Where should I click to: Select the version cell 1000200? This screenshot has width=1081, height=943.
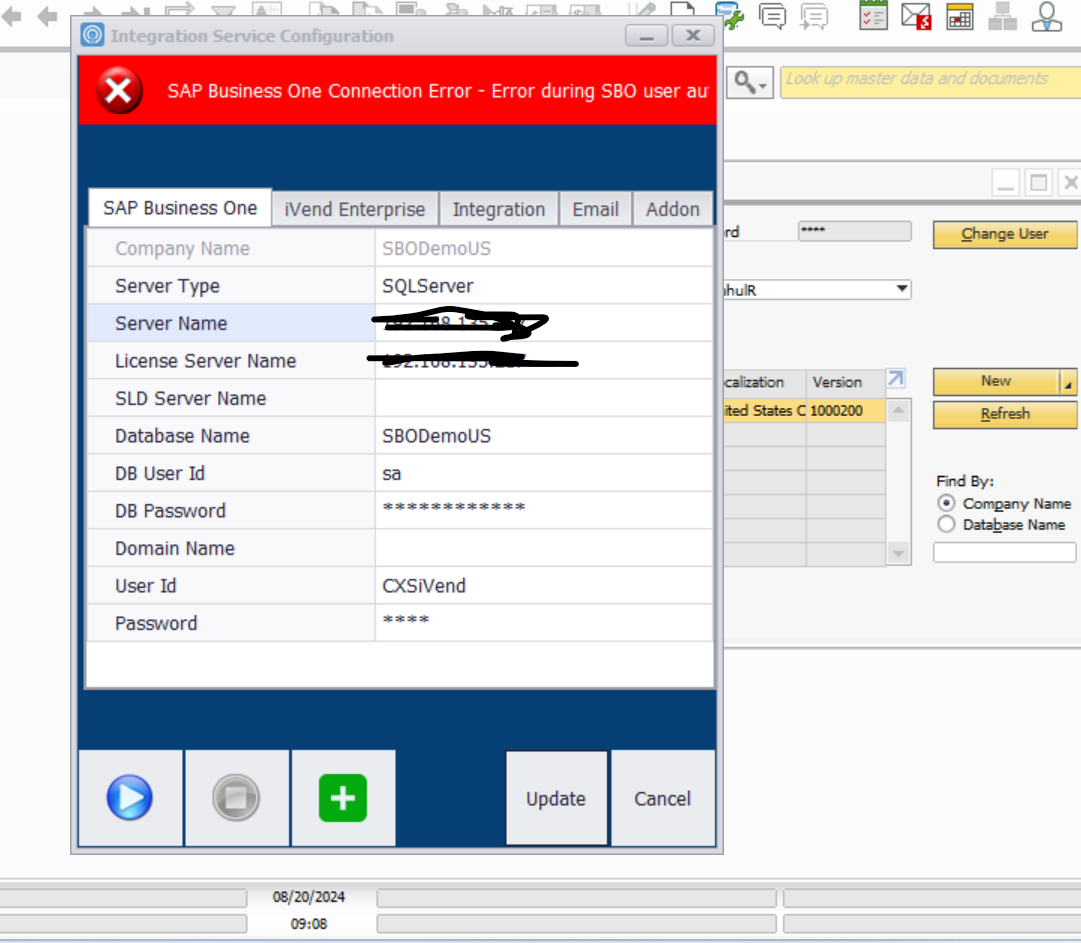click(x=845, y=411)
